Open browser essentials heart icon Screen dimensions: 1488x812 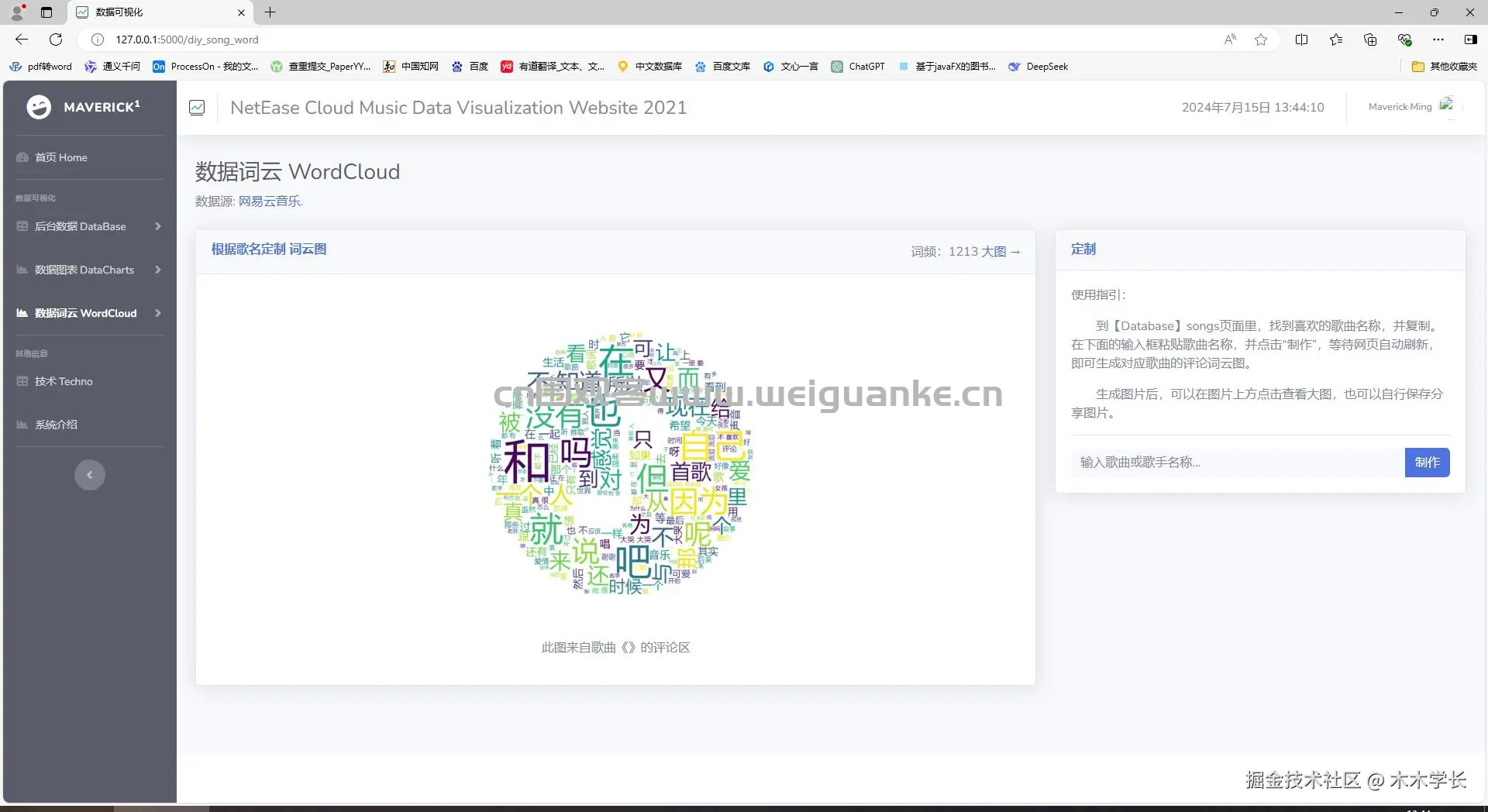tap(1404, 40)
